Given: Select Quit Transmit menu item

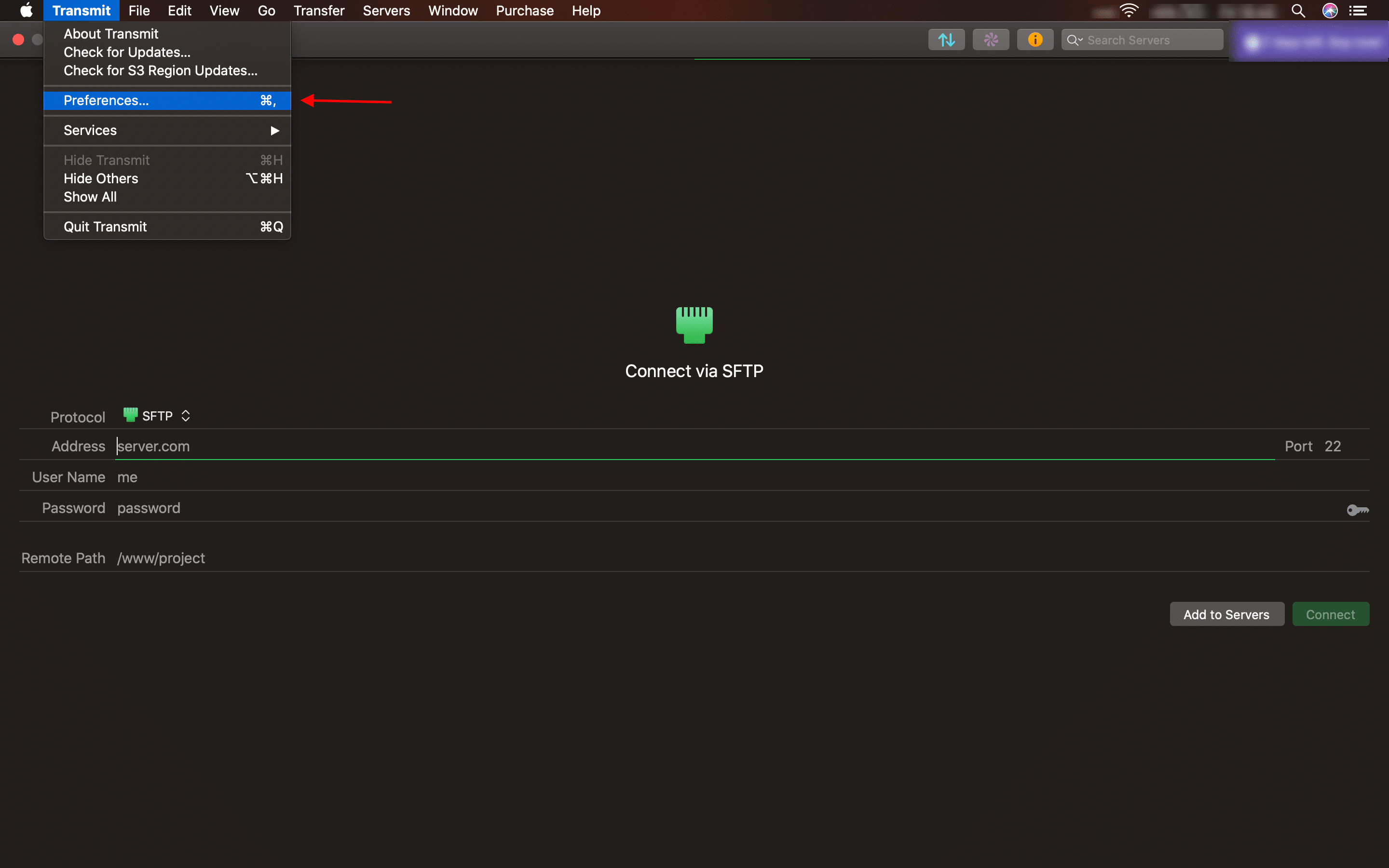Looking at the screenshot, I should click(x=168, y=227).
